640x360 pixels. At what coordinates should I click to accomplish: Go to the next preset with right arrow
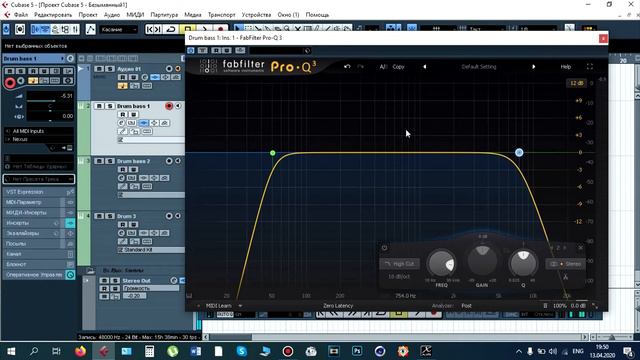(533, 67)
